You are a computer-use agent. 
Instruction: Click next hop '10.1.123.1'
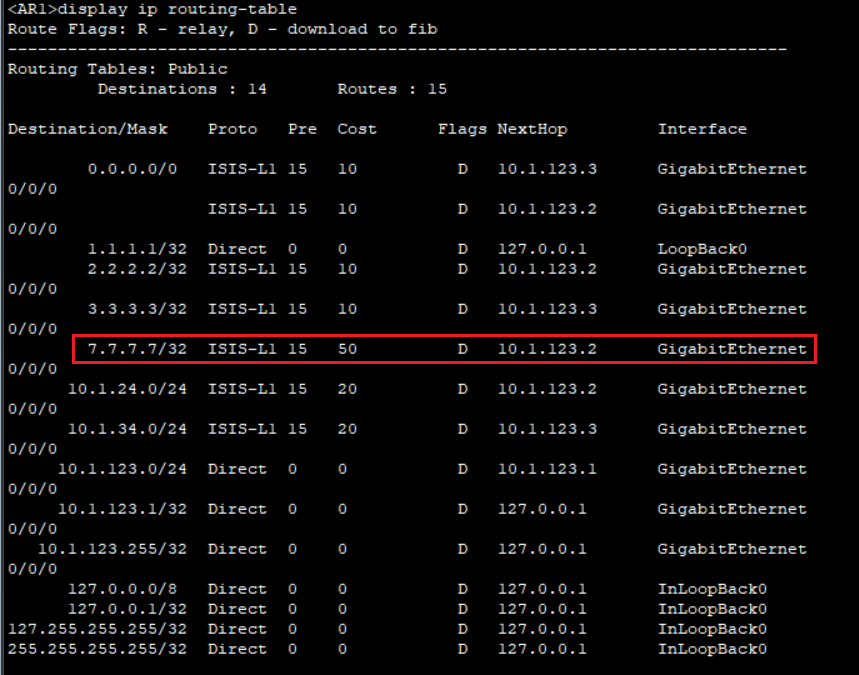547,469
